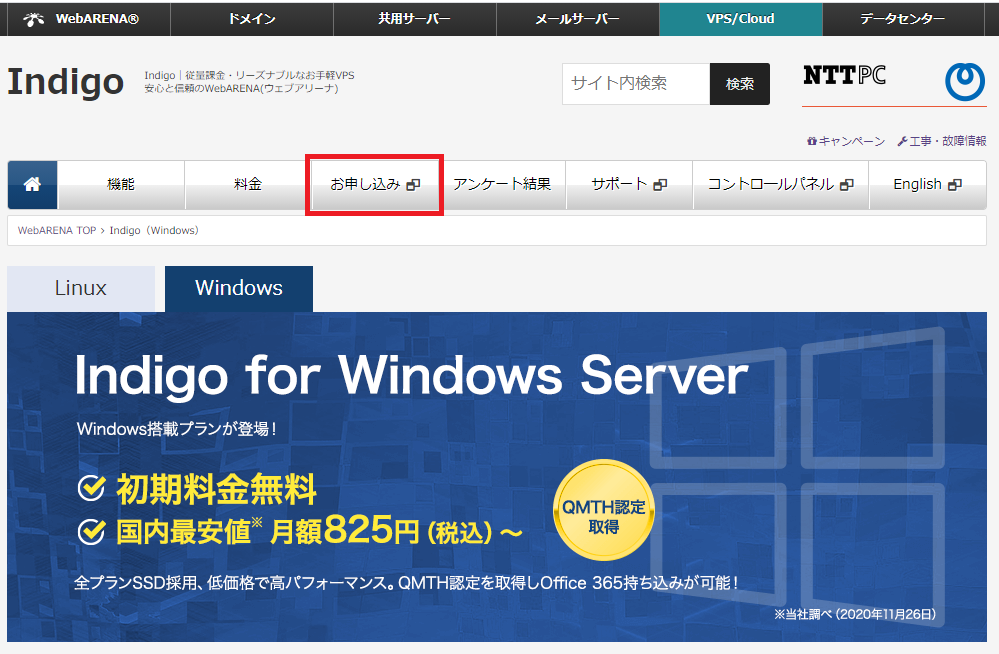Select the VPS/Cloud top navigation item
999x654 pixels.
pyautogui.click(x=740, y=19)
